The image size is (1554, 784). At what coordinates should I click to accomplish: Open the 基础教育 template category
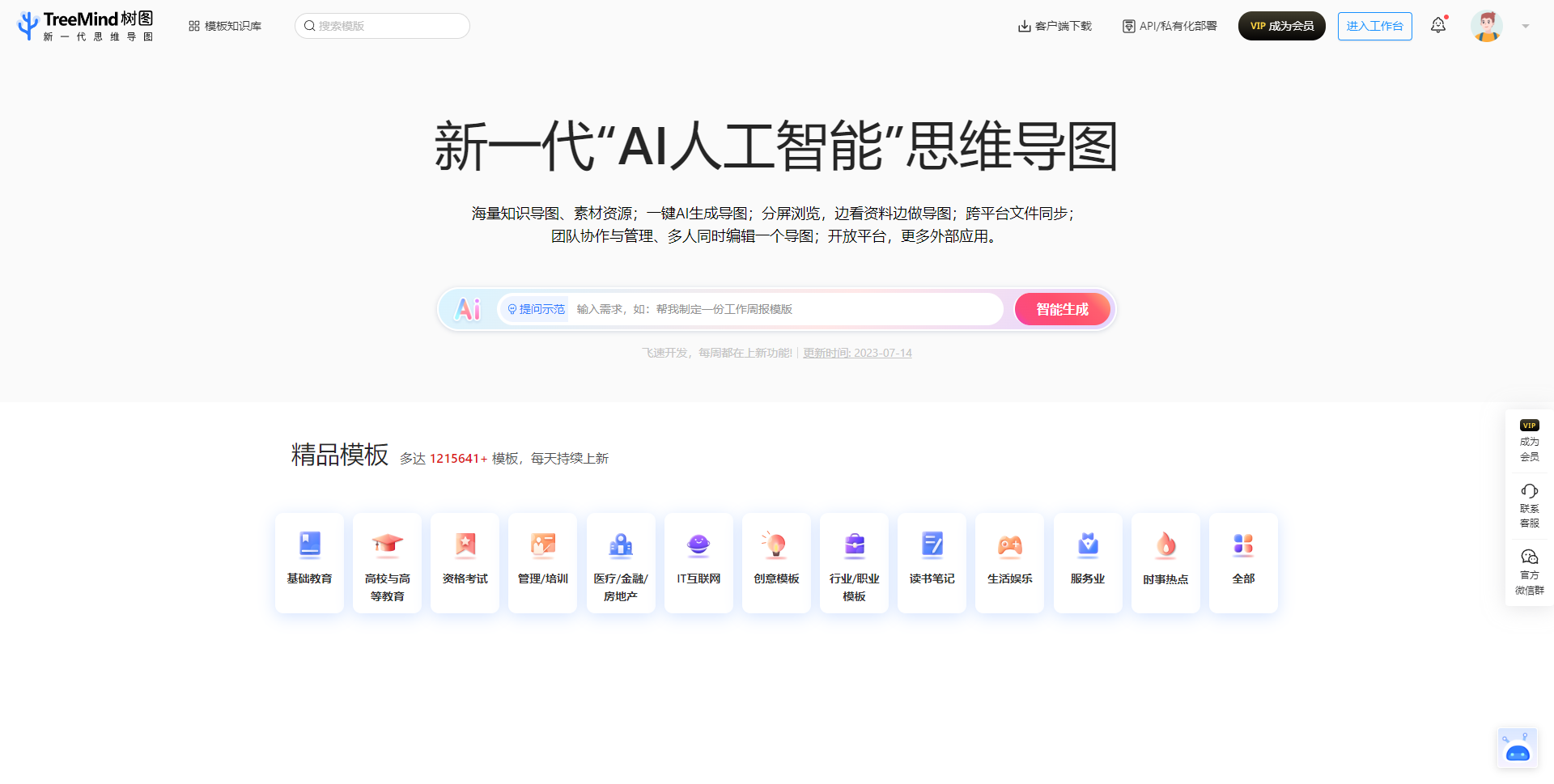coord(309,562)
